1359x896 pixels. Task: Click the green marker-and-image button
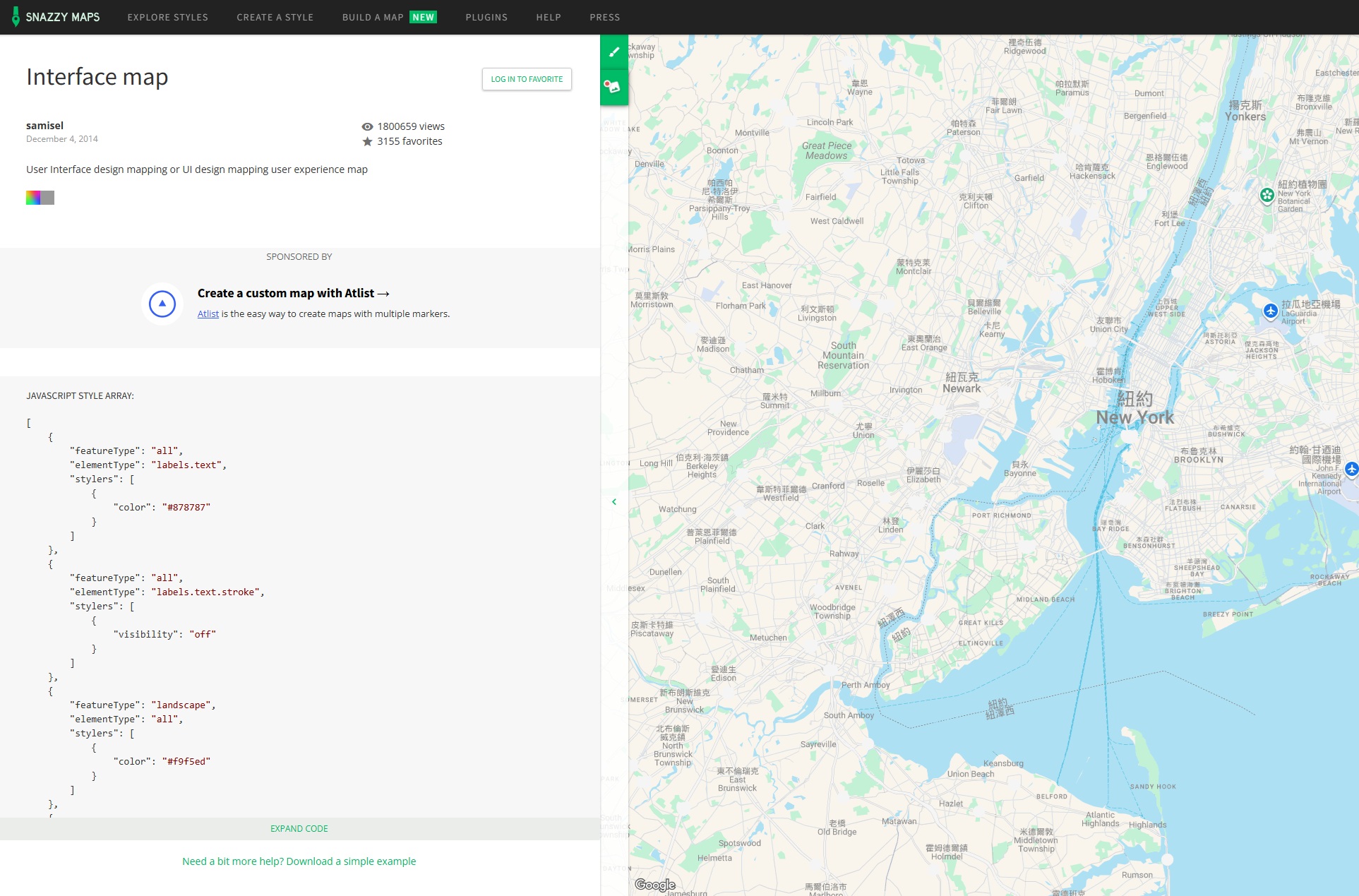612,87
